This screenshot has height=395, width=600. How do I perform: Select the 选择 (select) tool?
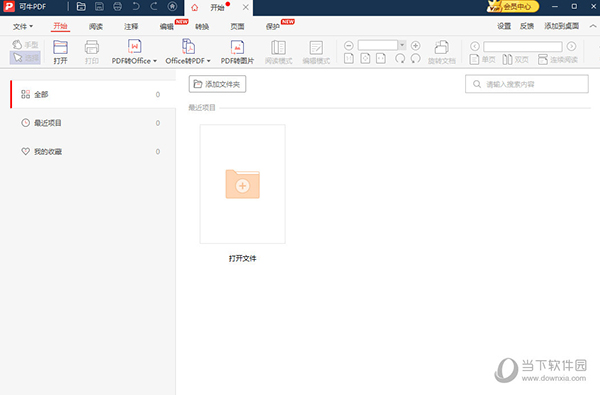point(25,58)
